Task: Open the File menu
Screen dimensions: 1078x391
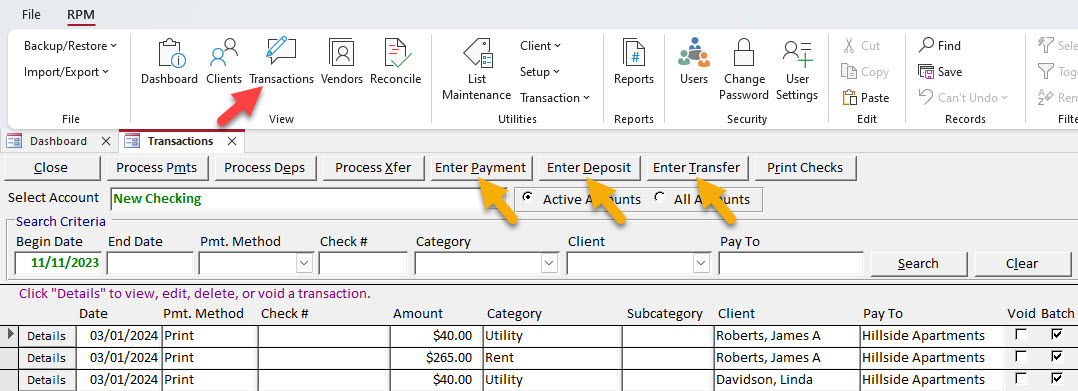Action: tap(31, 14)
